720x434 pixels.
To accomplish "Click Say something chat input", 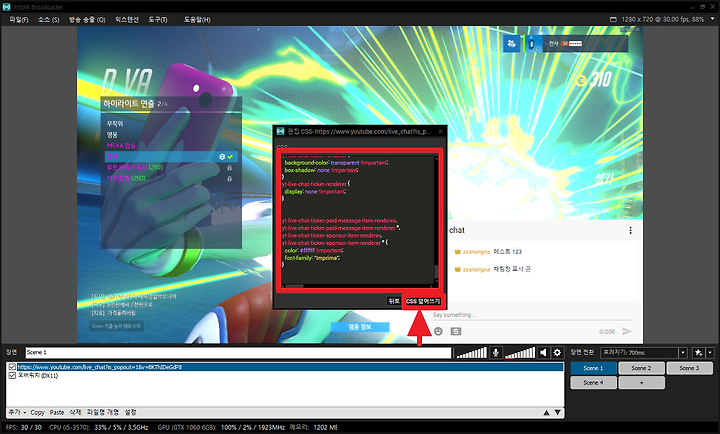I will click(x=532, y=315).
